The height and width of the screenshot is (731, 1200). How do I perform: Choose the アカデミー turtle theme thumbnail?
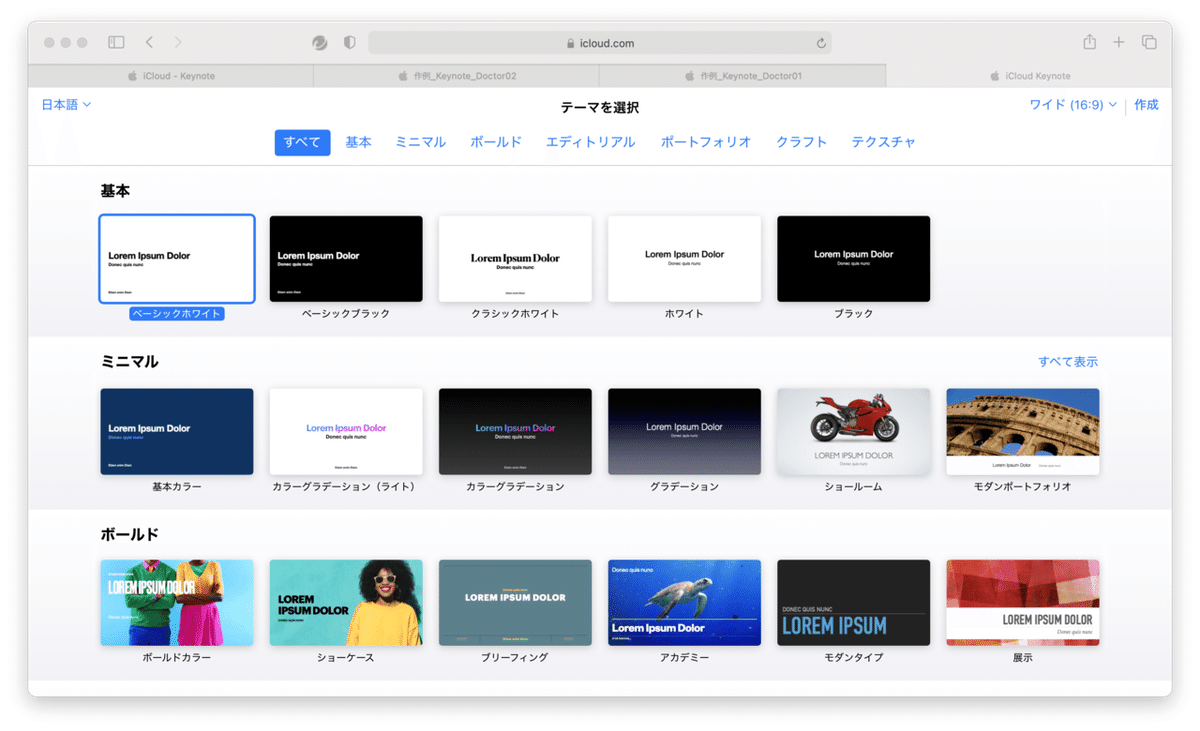(684, 602)
